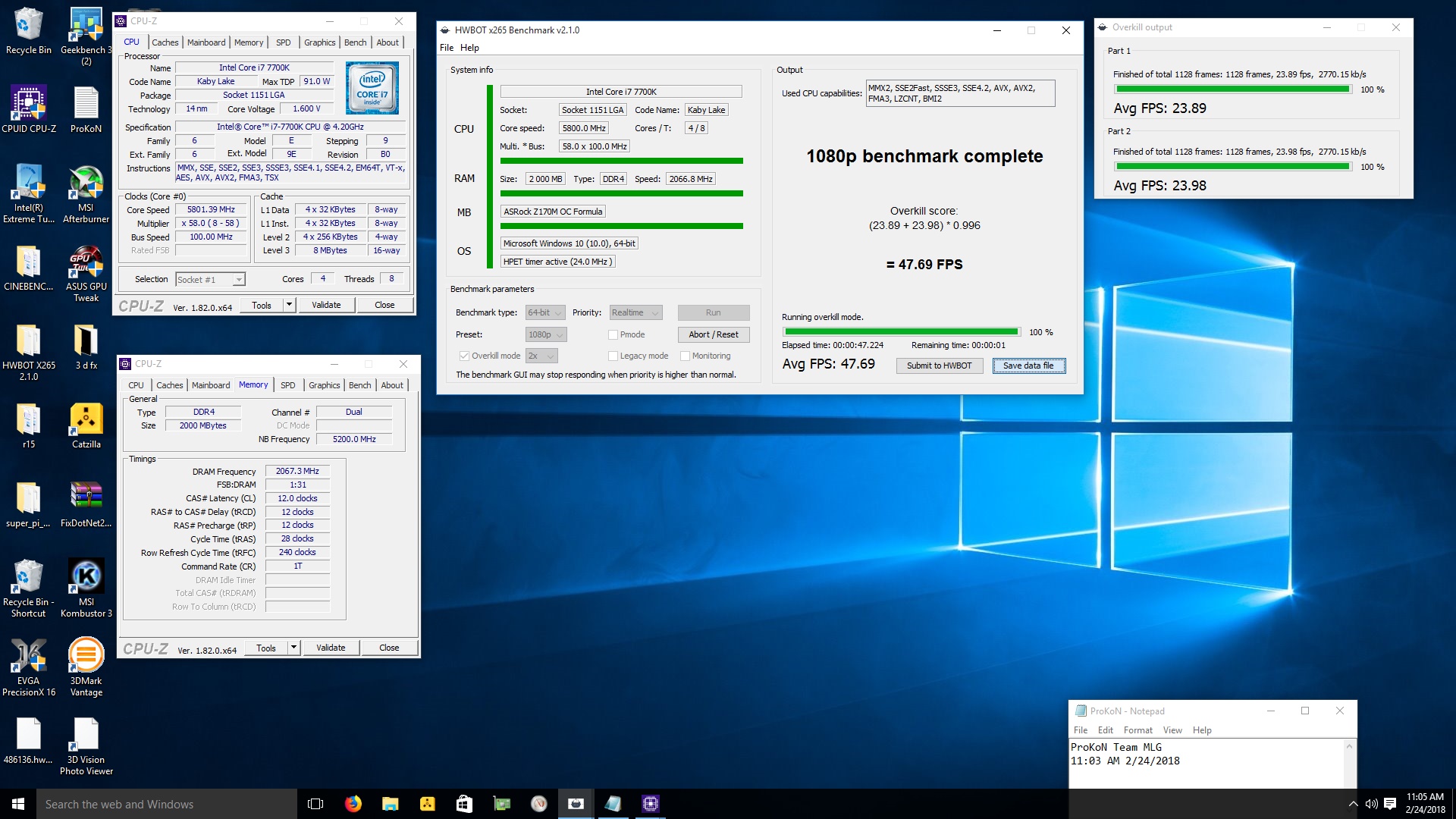1456x819 pixels.
Task: Open the HWBOT X265 2.1.0 folder
Action: point(29,352)
